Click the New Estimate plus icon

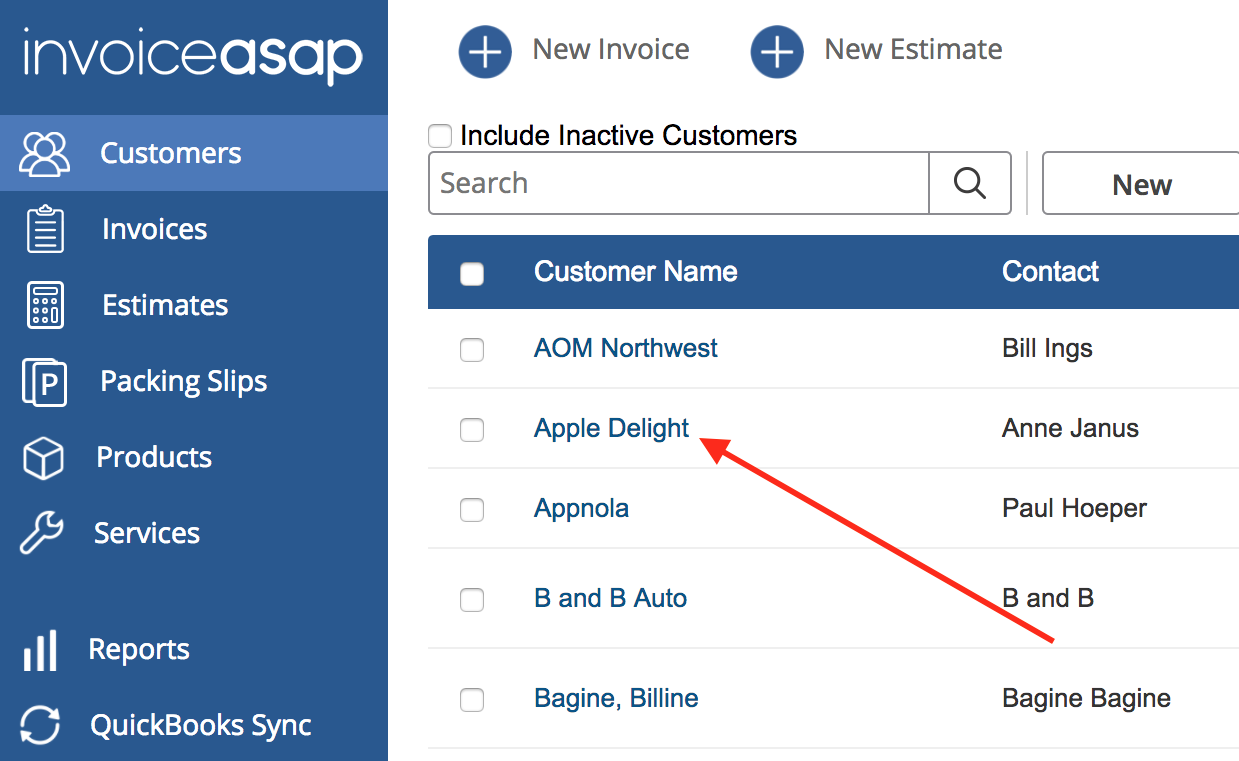click(x=777, y=51)
